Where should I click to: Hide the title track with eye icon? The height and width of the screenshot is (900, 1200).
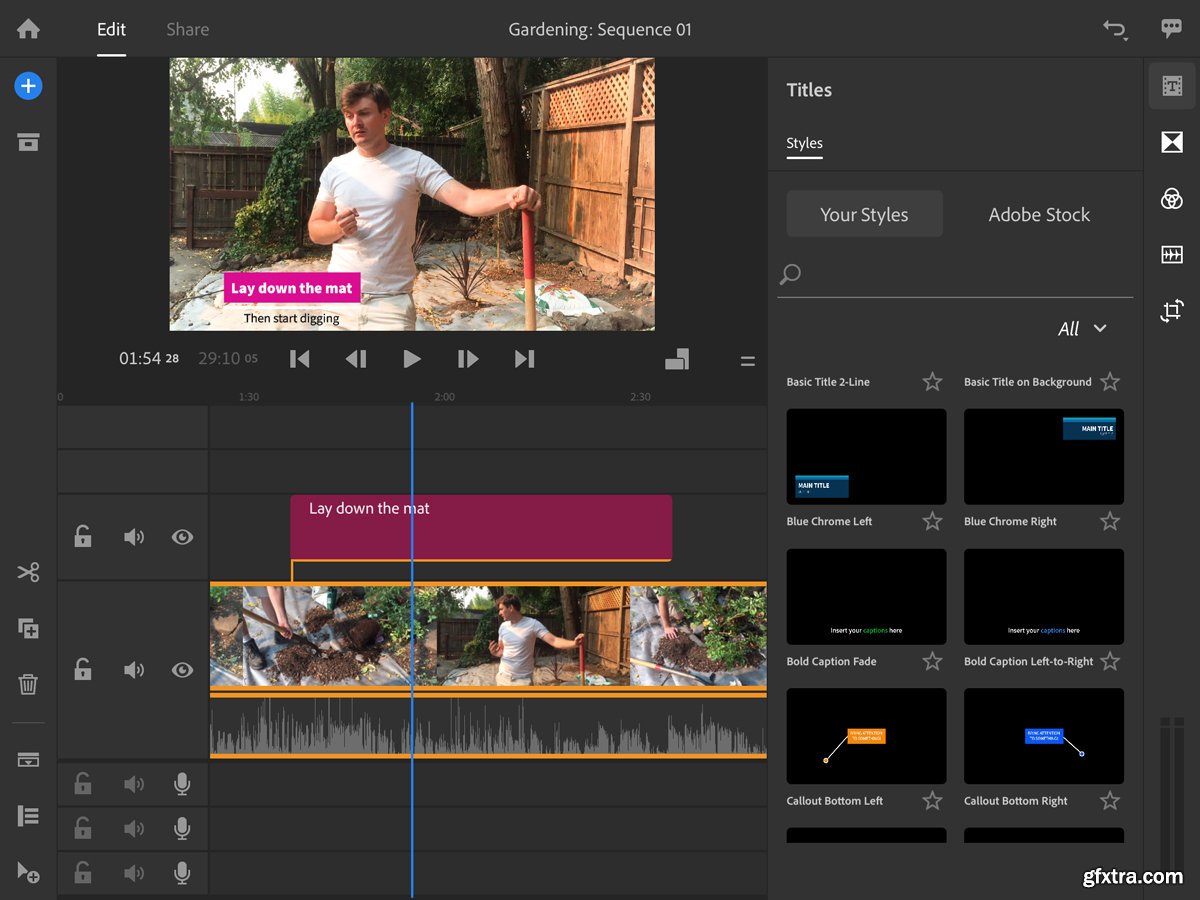coord(182,537)
